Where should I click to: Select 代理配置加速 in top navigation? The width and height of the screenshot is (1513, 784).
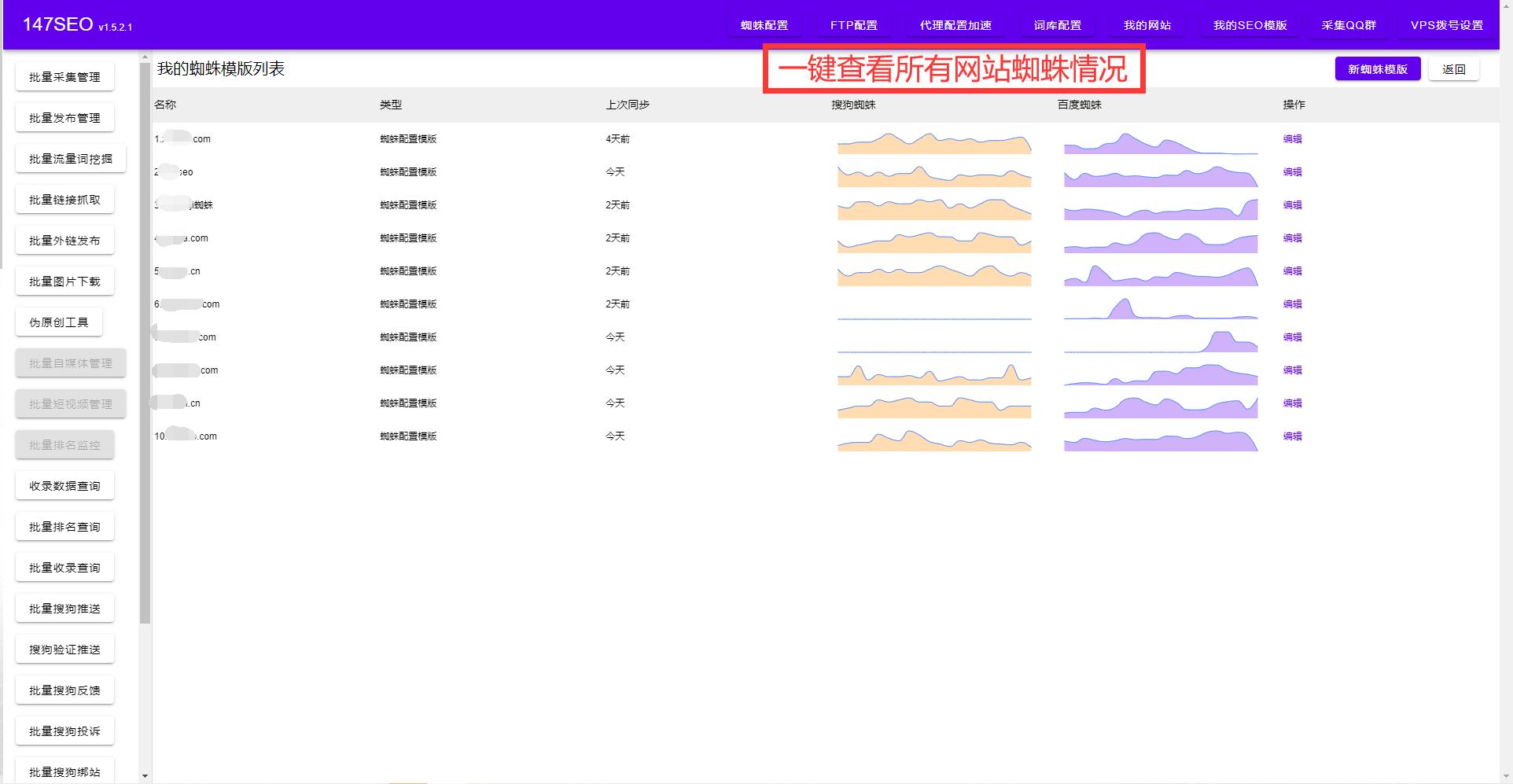(x=955, y=24)
